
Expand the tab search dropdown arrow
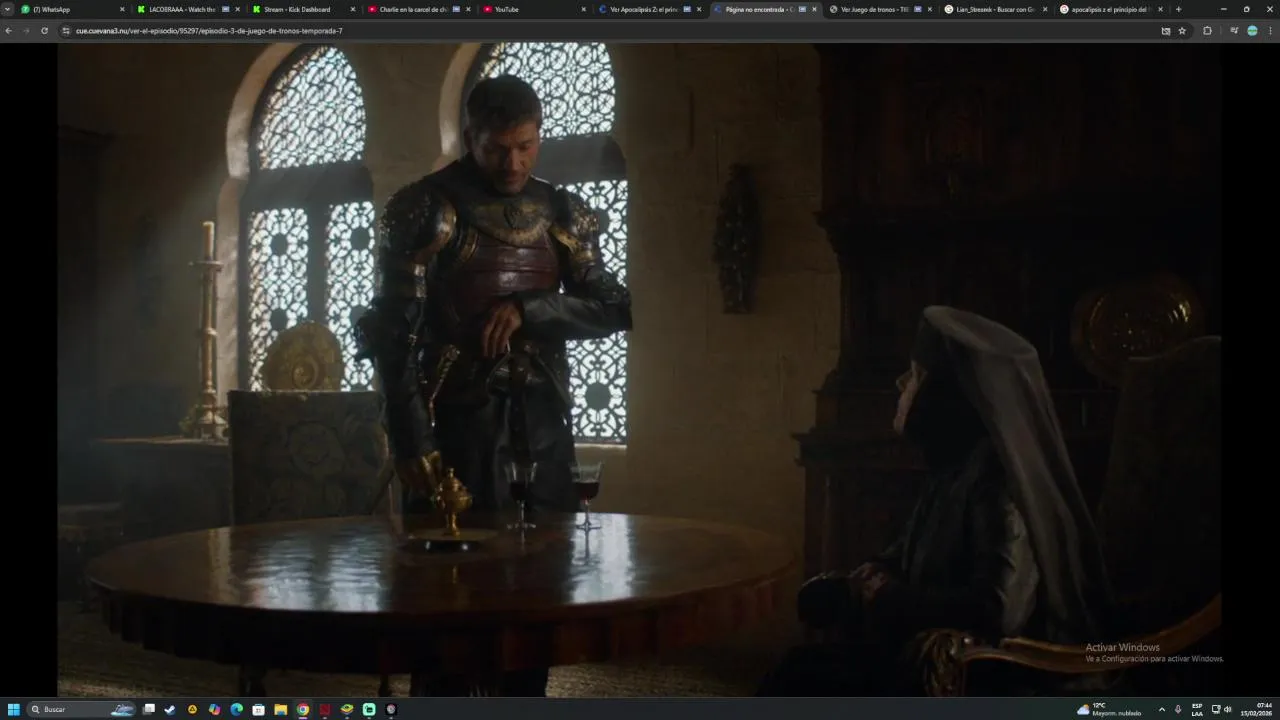pyautogui.click(x=8, y=9)
